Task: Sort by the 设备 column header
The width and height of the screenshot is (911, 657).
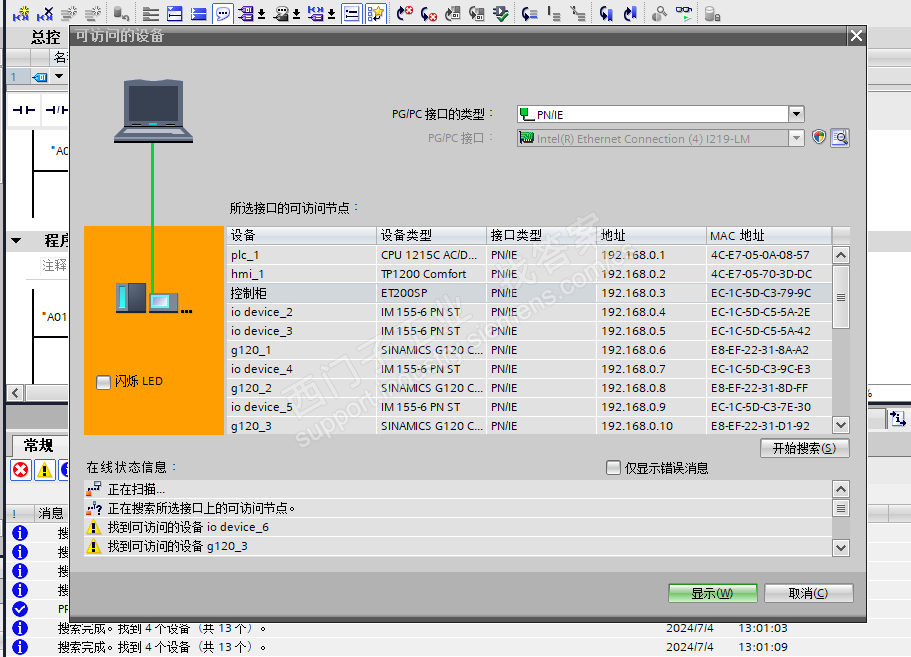Action: (302, 235)
